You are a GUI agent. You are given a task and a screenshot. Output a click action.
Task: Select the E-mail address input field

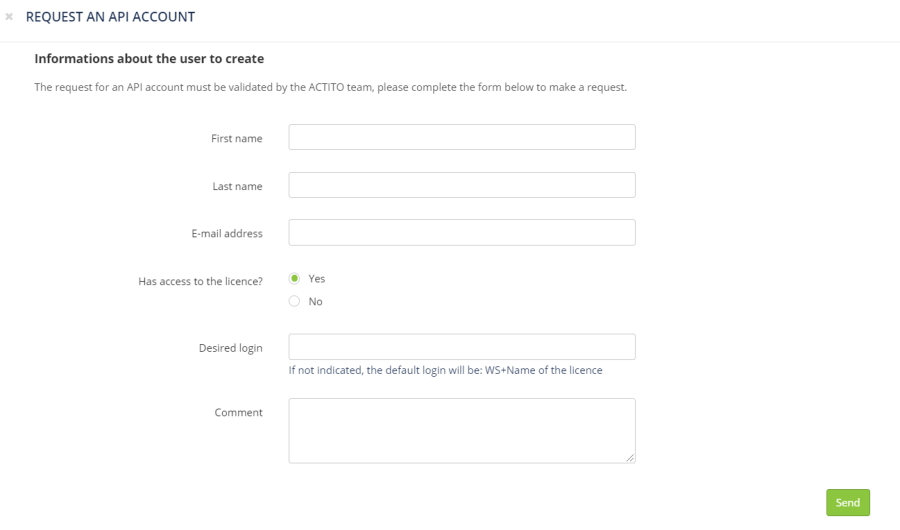[x=461, y=232]
